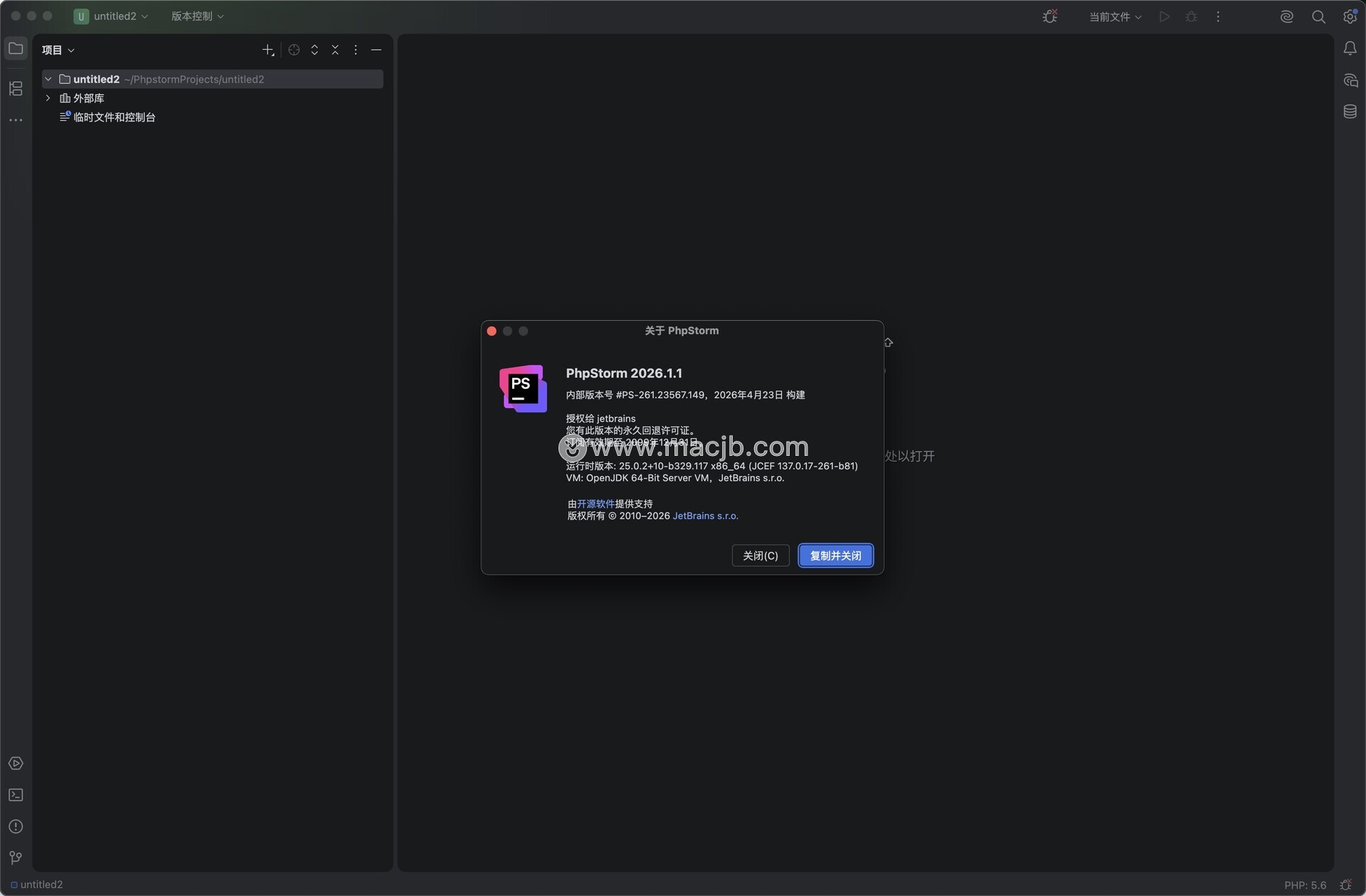Collapse the untitled2 project root node
This screenshot has height=896, width=1366.
click(x=48, y=79)
